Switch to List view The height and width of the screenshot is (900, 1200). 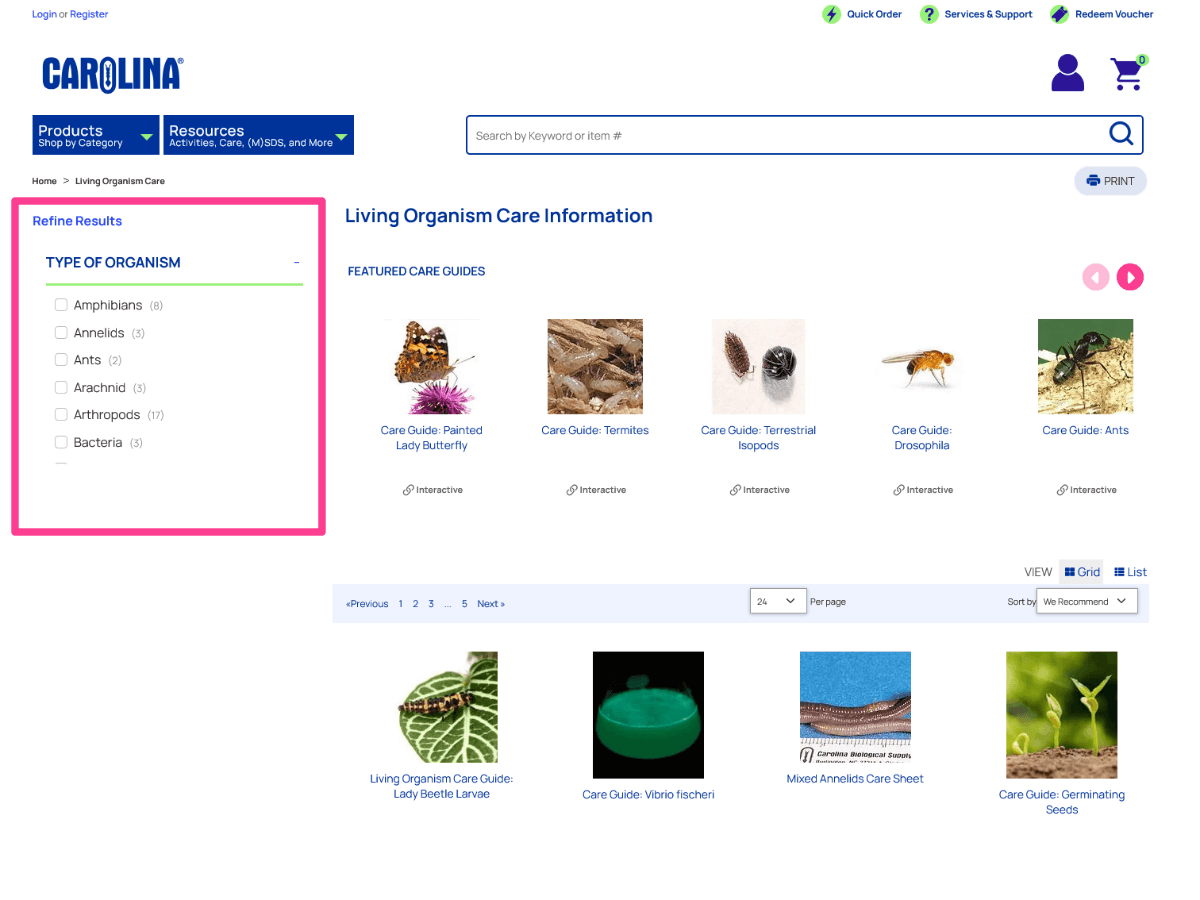[x=1130, y=572]
